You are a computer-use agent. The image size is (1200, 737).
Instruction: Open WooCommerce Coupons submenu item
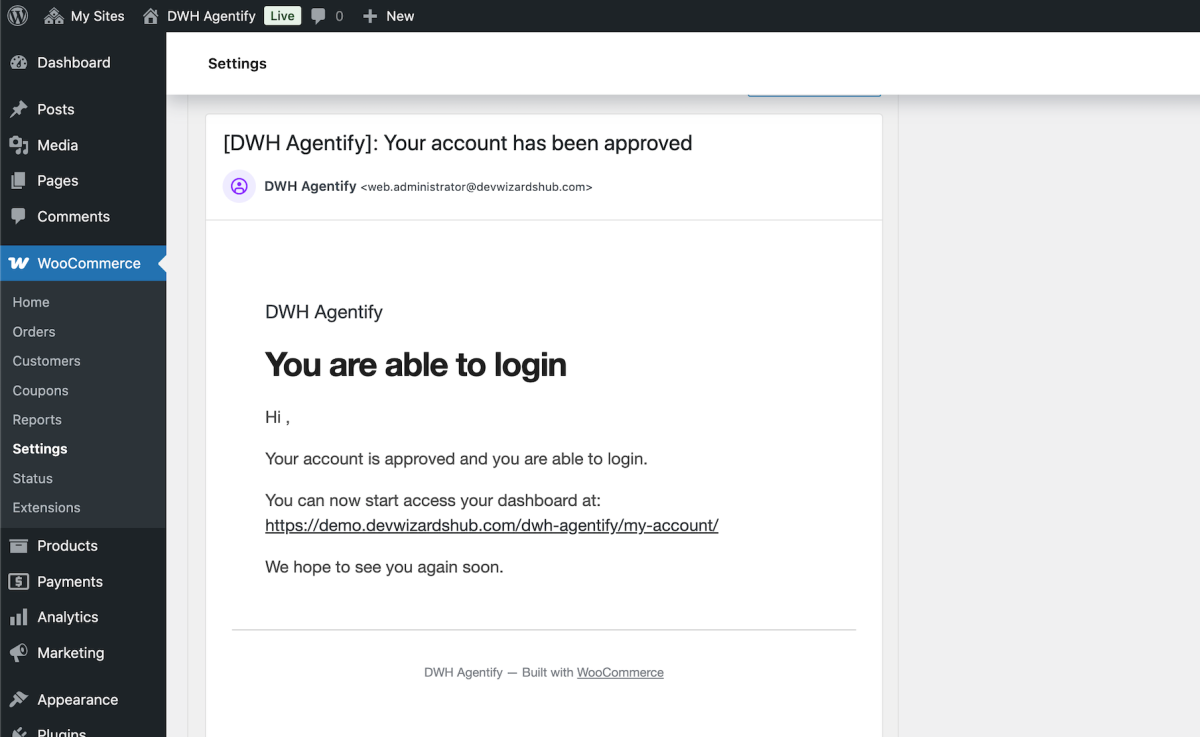[40, 391]
